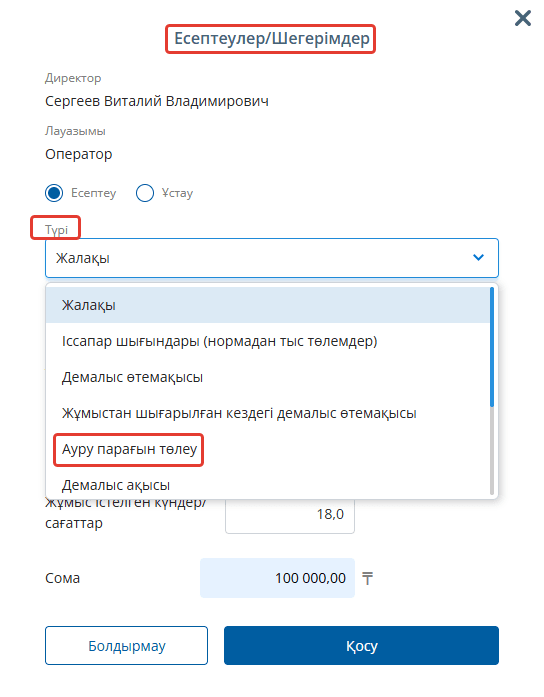Choose Демалыс ақысы from the list
This screenshot has height=697, width=544.
(268, 485)
